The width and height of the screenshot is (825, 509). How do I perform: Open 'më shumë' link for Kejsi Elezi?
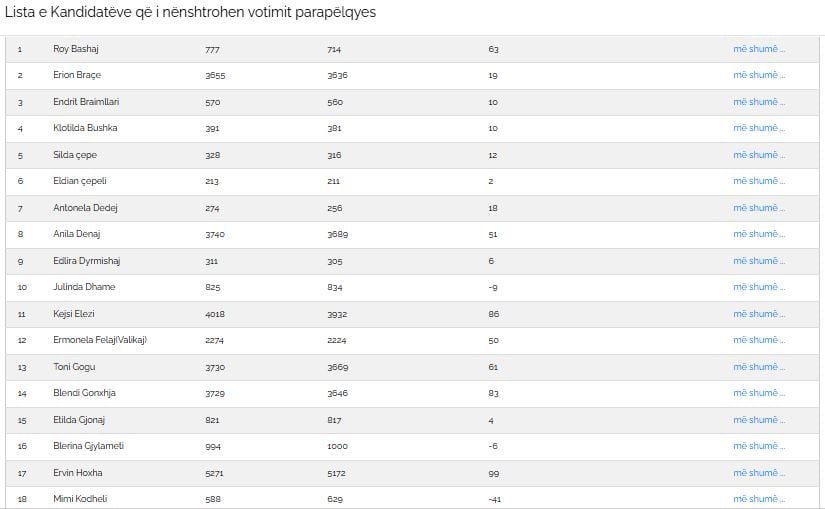click(x=759, y=314)
